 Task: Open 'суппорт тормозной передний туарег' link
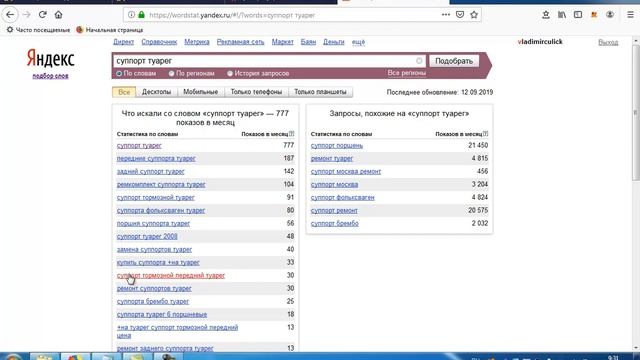coord(171,276)
